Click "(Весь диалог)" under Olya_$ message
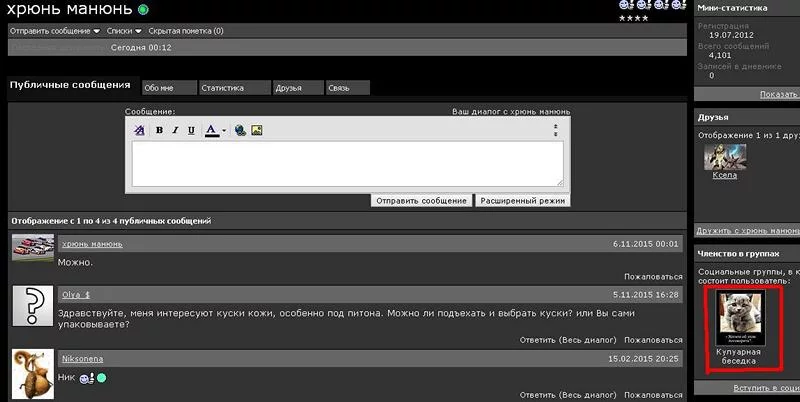Viewport: 800px width, 402px height. coord(588,340)
